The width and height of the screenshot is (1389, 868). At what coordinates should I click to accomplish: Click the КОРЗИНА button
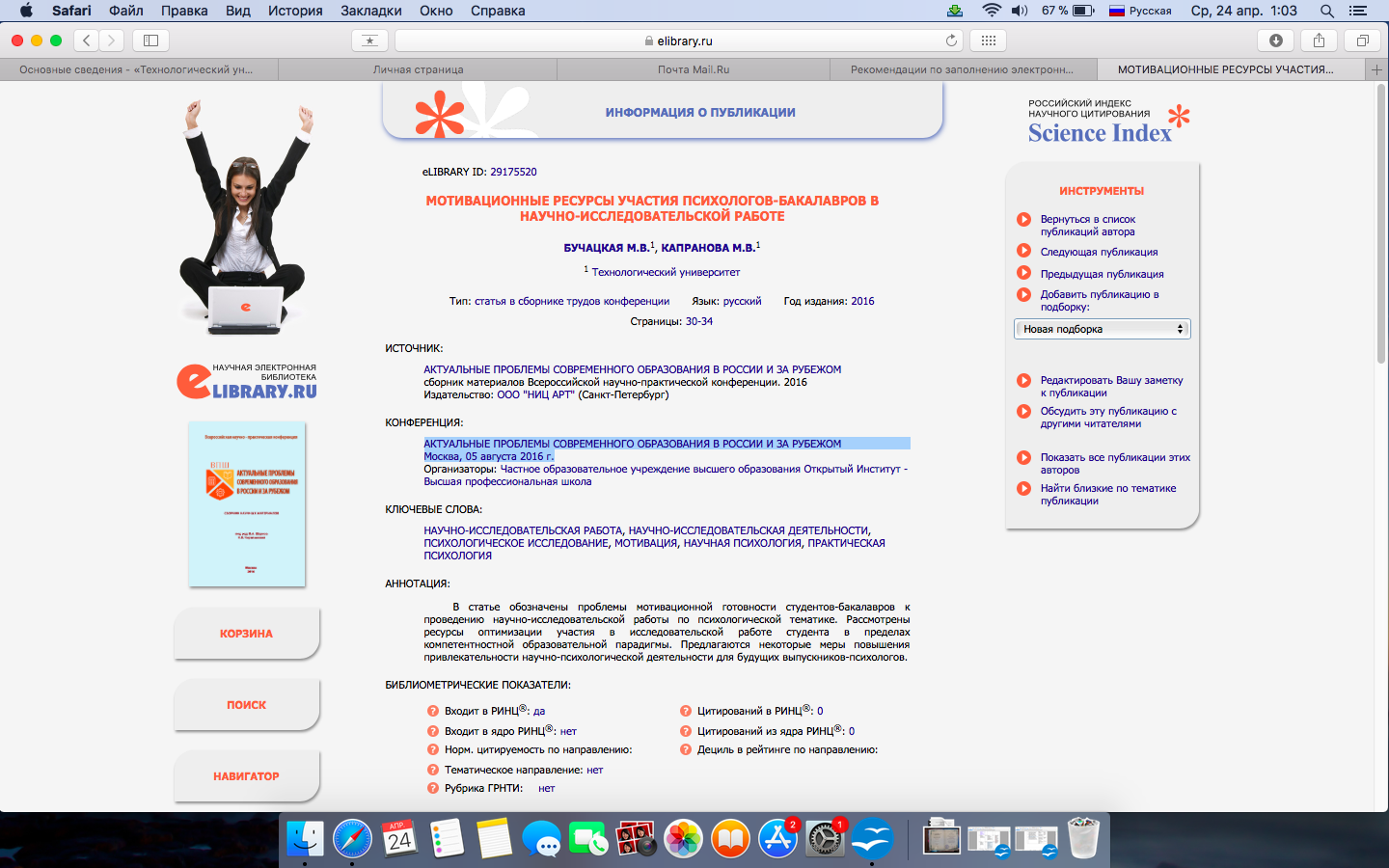pyautogui.click(x=246, y=634)
